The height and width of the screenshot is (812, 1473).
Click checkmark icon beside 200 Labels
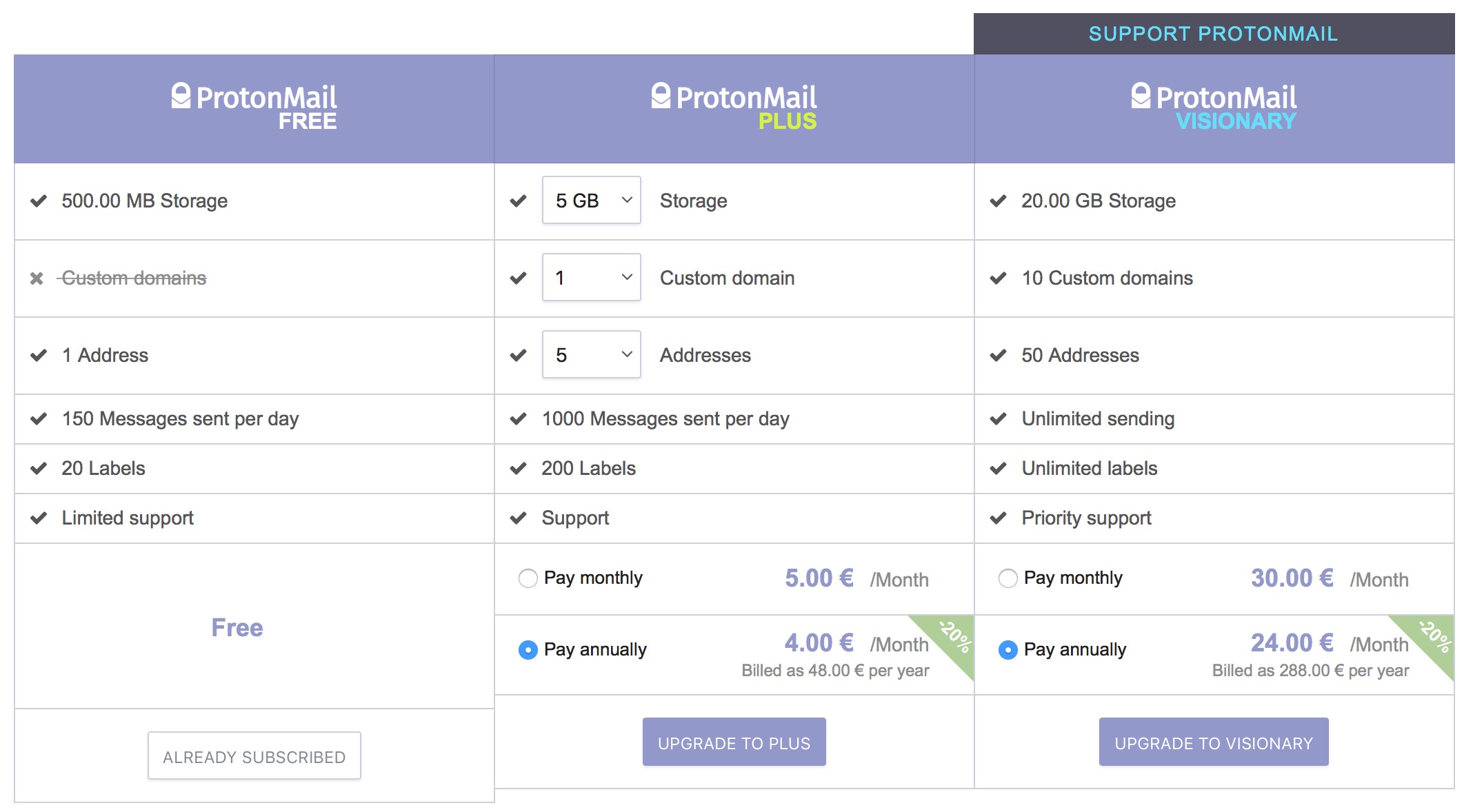pos(519,469)
